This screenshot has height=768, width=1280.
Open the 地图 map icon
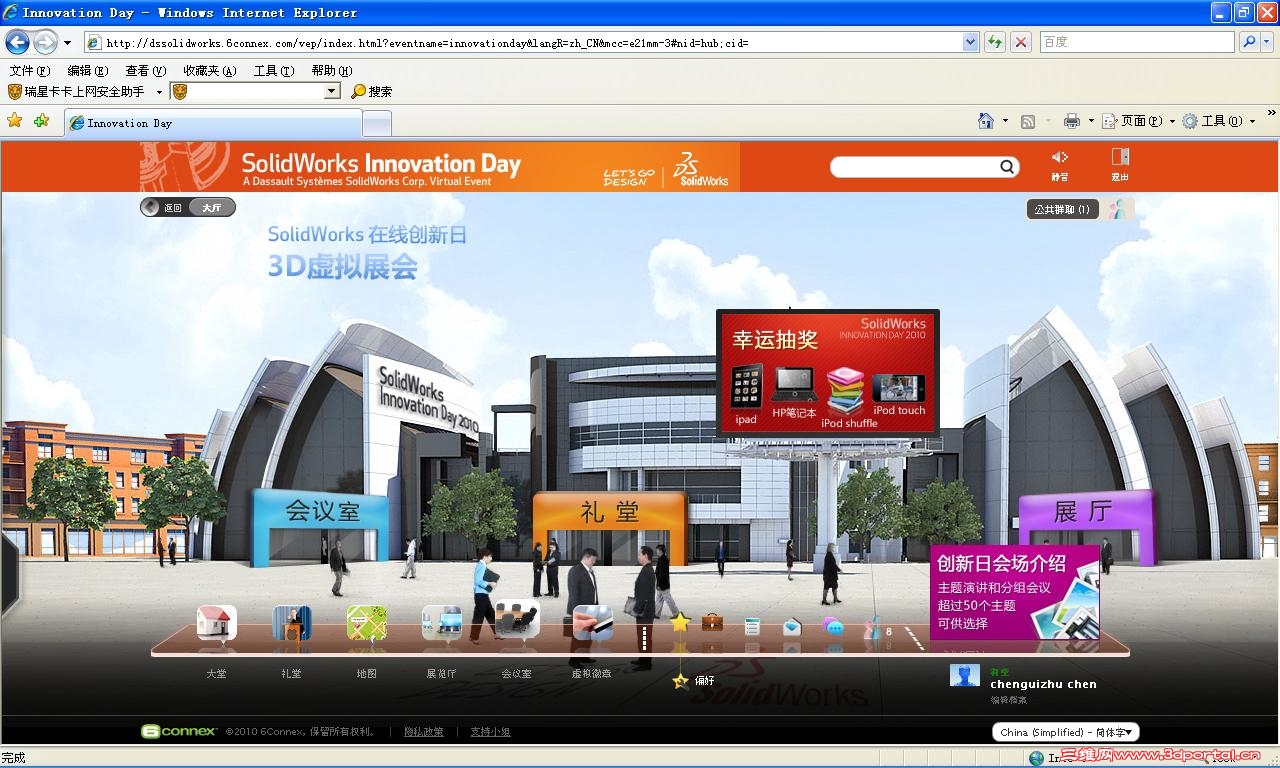367,623
